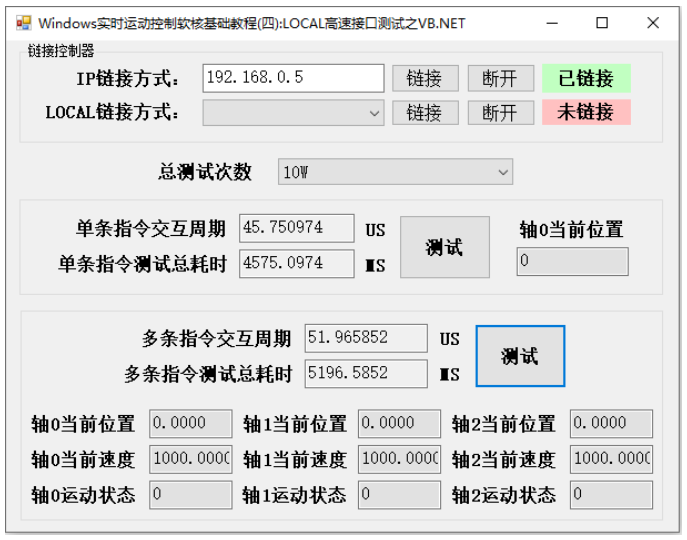The width and height of the screenshot is (687, 540).
Task: Click the 单条指令交互周期 label
Action: click(151, 229)
